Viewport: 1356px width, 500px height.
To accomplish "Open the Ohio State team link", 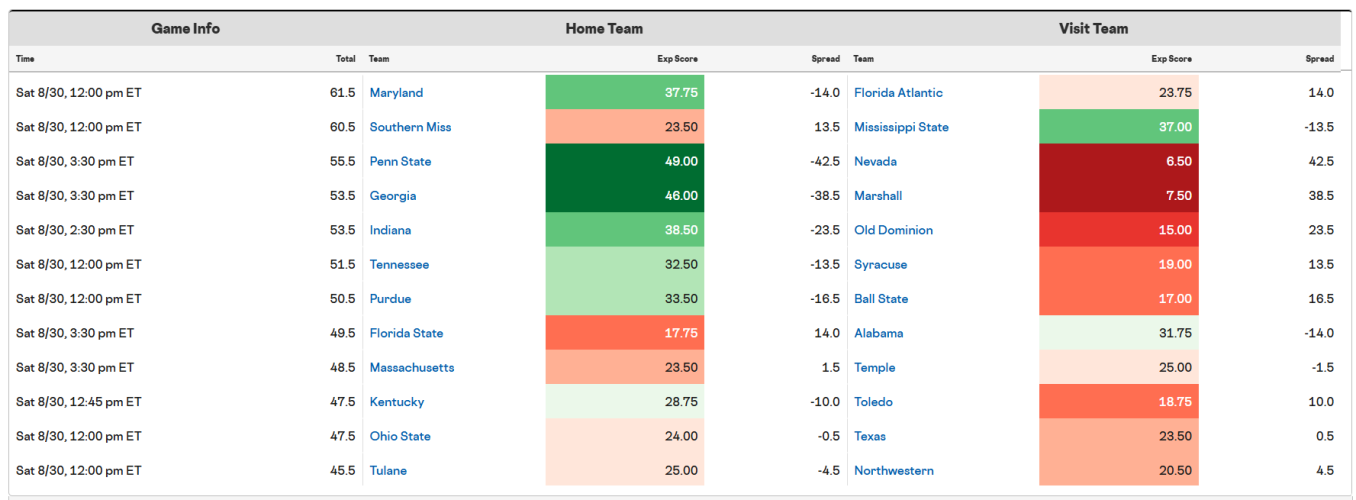I will coord(400,436).
